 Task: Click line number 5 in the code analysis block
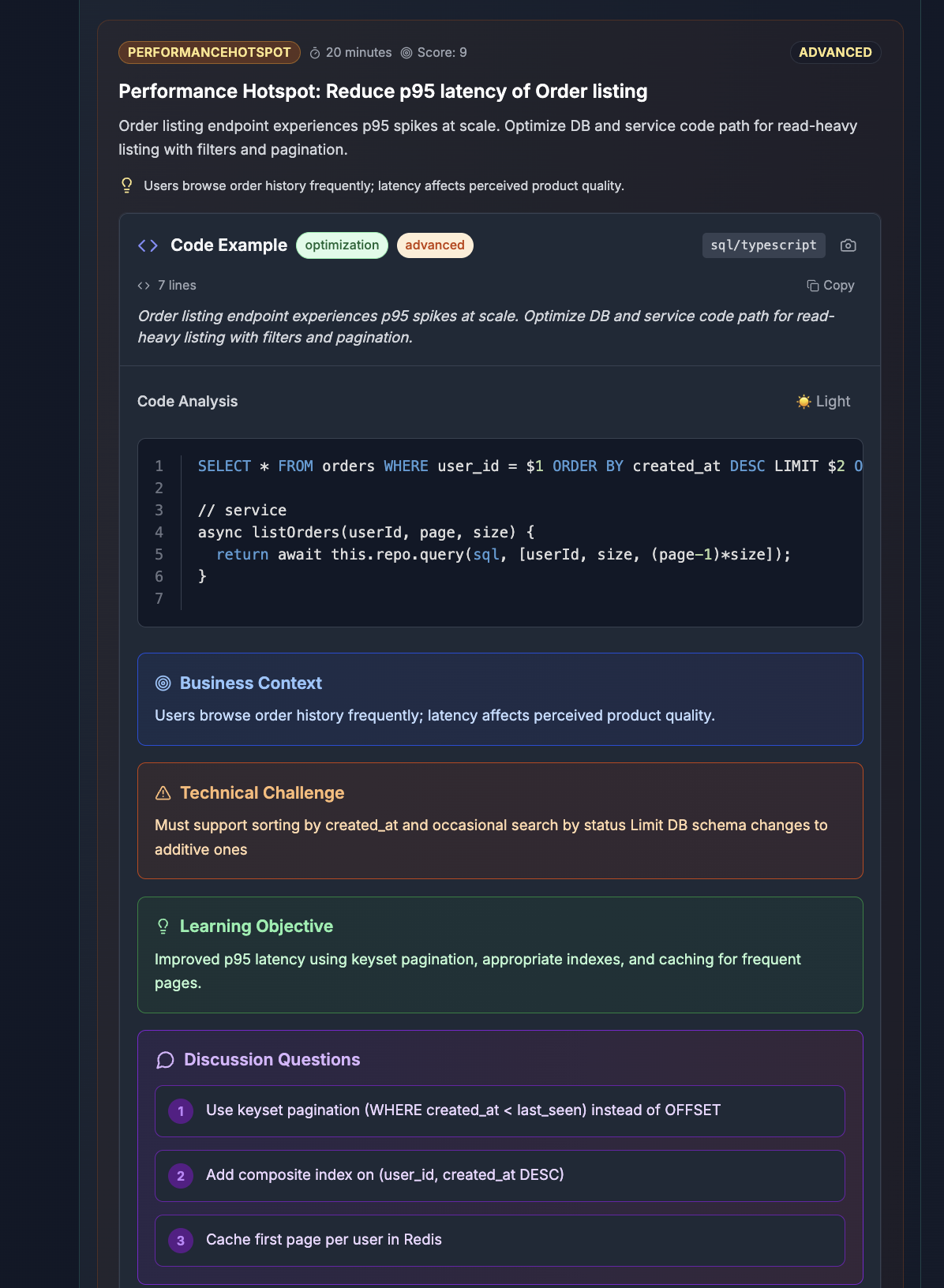point(159,554)
